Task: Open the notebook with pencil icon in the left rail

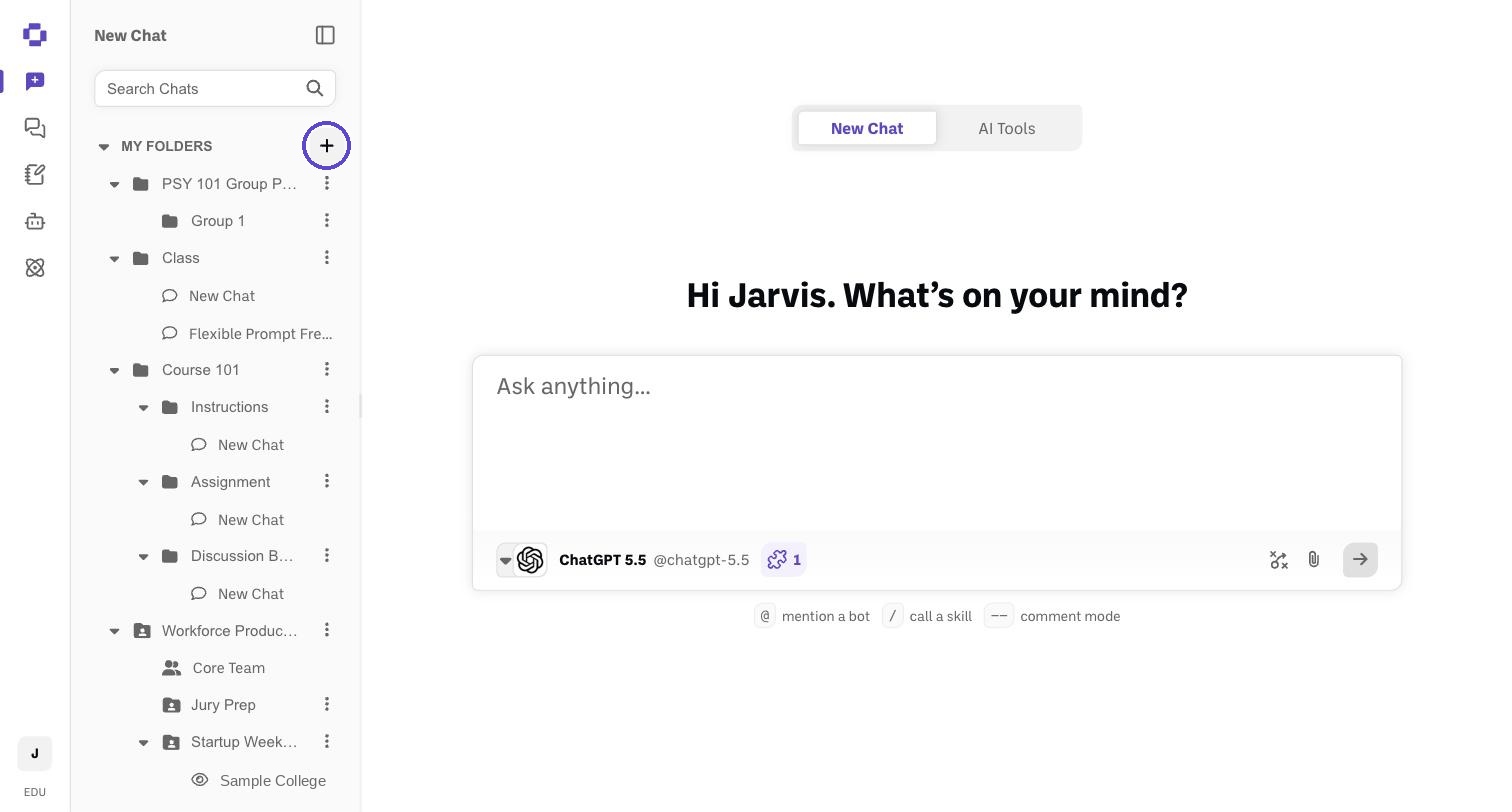Action: coord(35,175)
